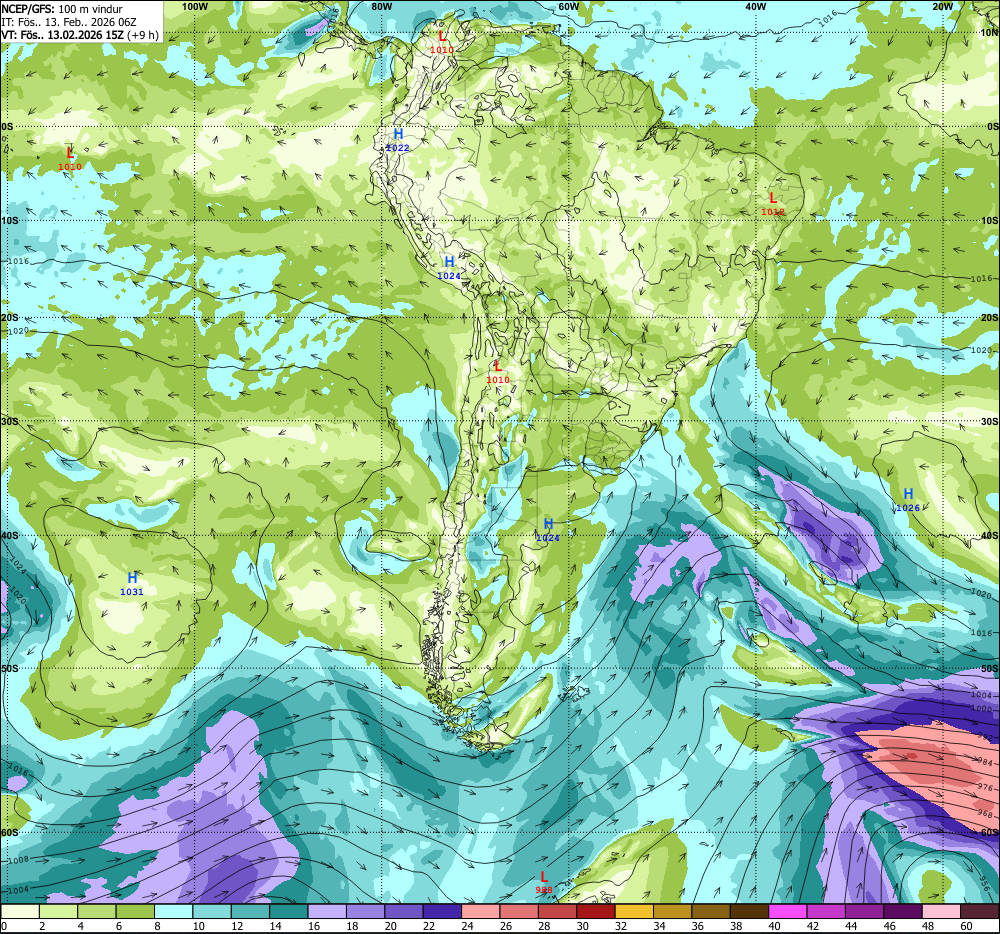This screenshot has height=934, width=1000.
Task: Click the H 1024 high east of Argentina
Action: (x=548, y=530)
